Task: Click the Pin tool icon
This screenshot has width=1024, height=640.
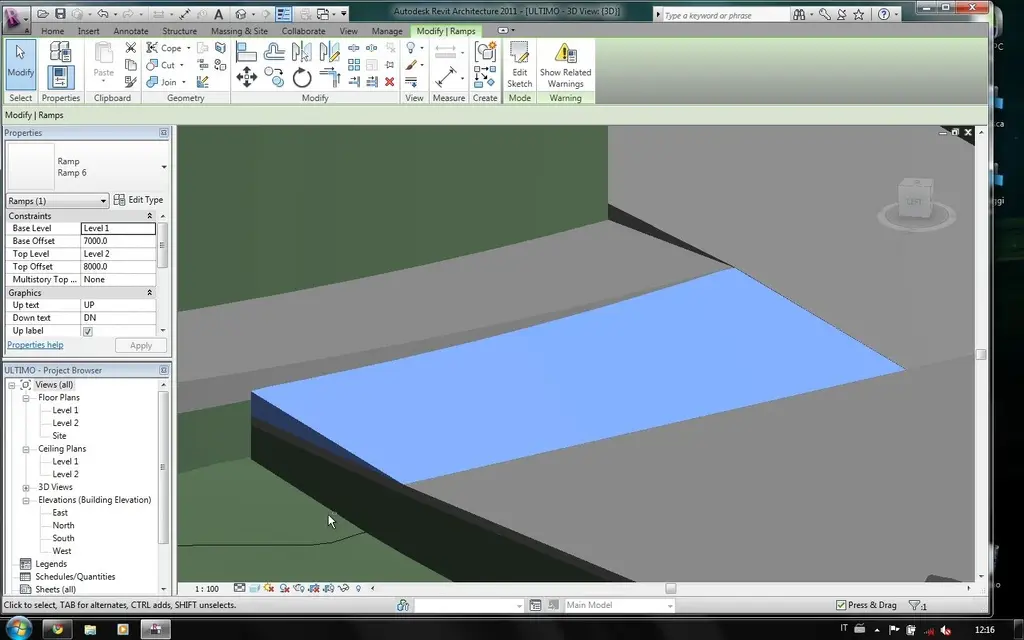Action: click(389, 65)
